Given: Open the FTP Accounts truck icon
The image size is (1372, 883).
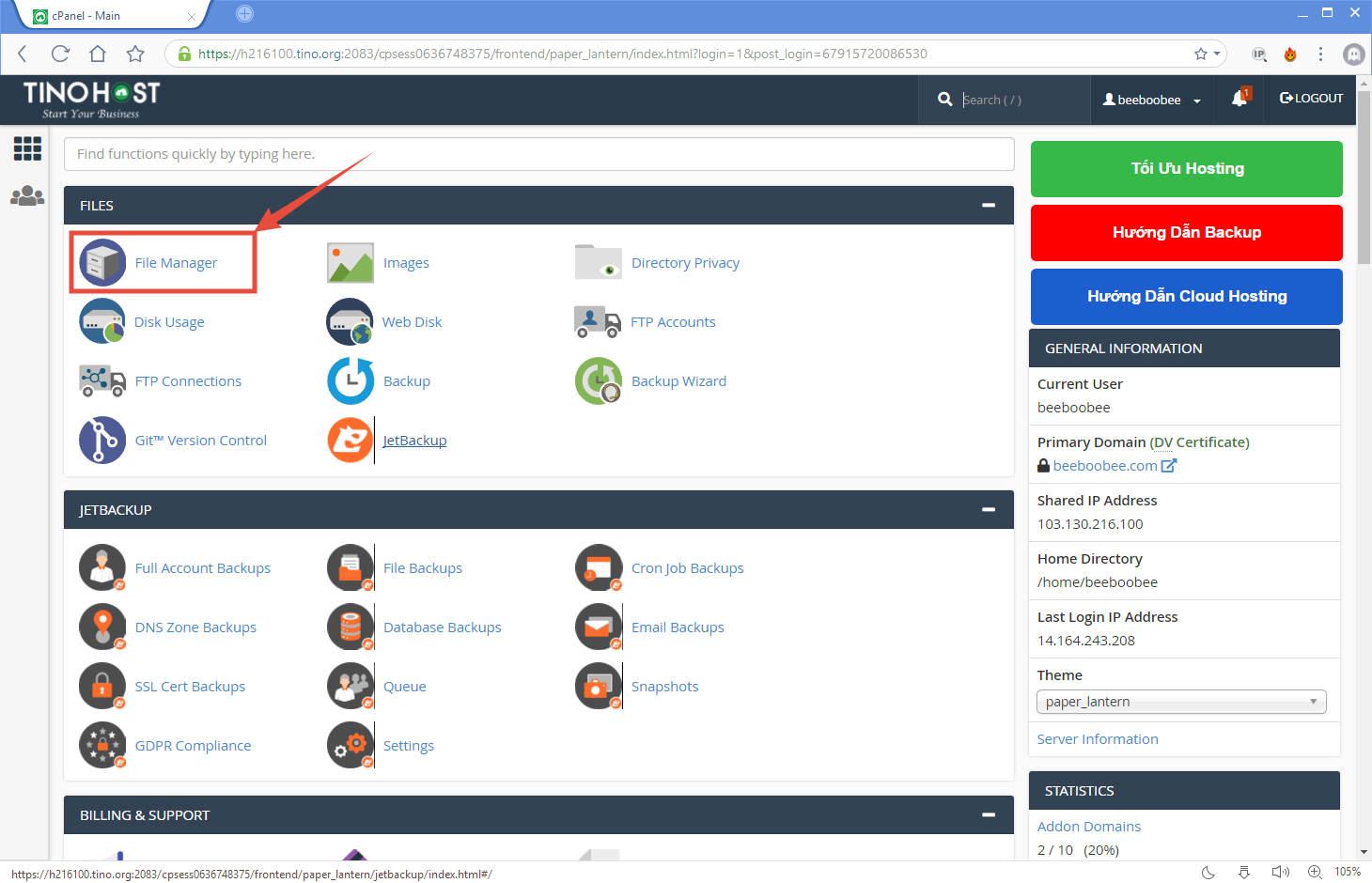Looking at the screenshot, I should (598, 321).
